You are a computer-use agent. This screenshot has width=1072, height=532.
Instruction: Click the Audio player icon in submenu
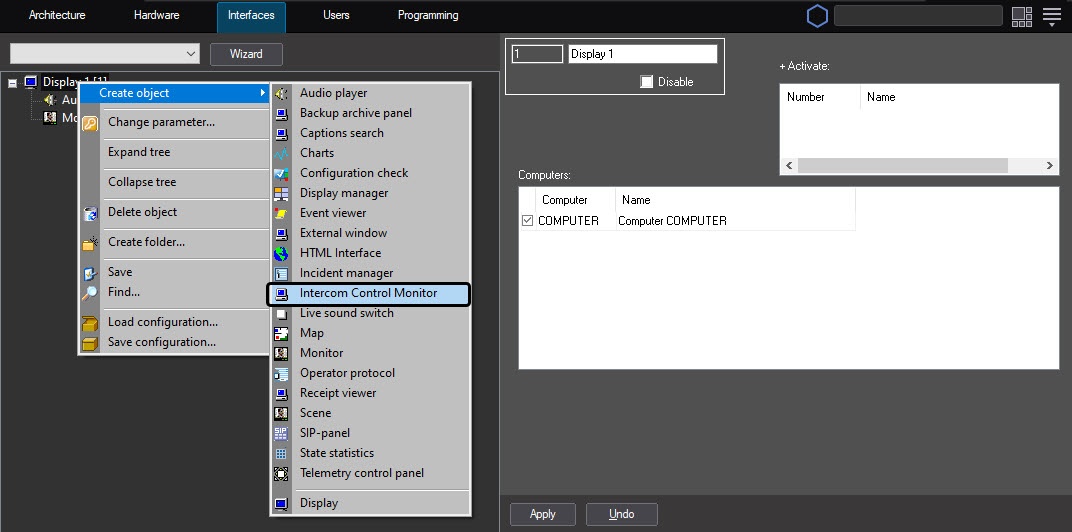click(281, 93)
